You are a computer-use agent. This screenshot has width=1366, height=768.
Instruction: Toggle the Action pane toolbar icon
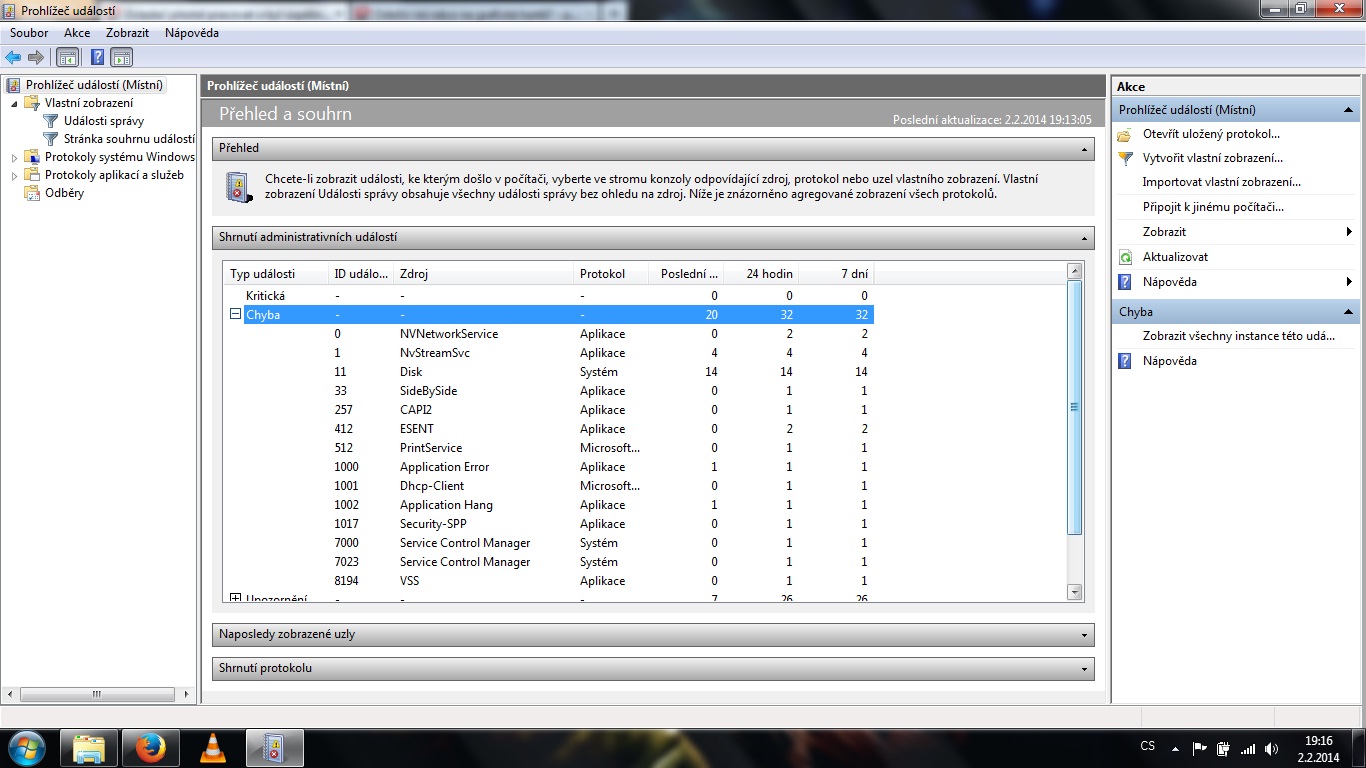121,57
